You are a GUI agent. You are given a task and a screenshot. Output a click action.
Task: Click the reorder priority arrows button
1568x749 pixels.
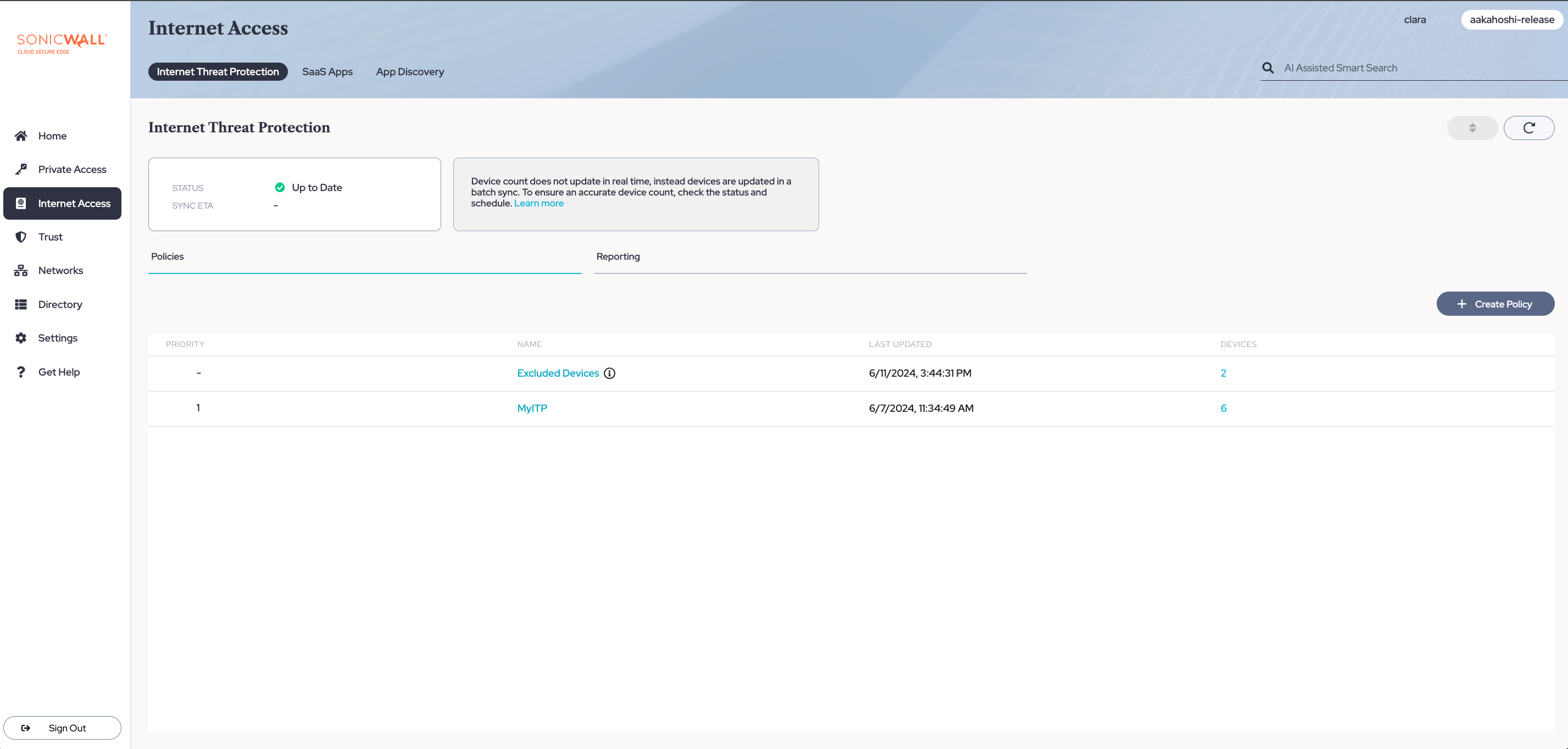pyautogui.click(x=1472, y=128)
